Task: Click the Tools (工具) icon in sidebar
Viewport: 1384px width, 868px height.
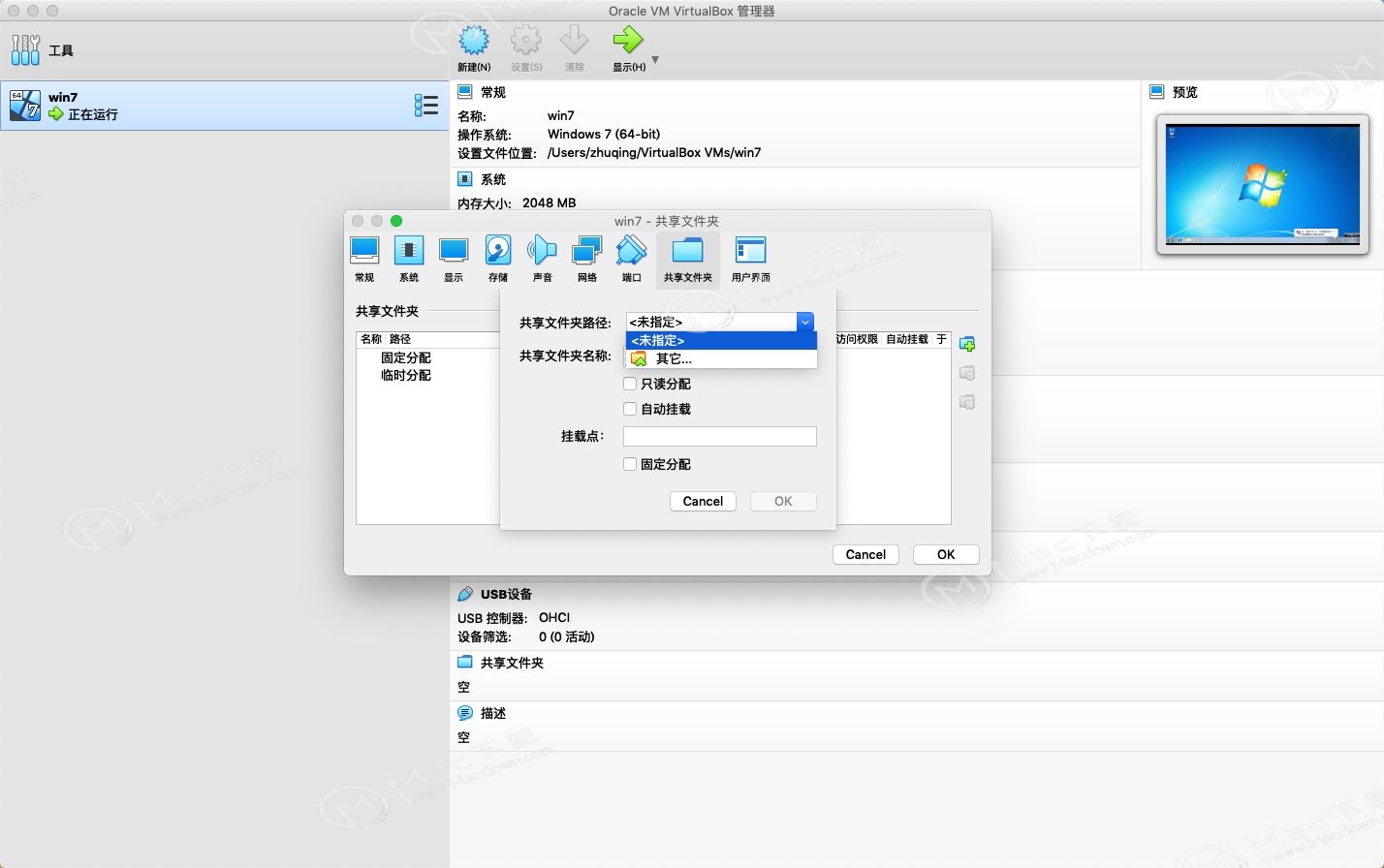Action: tap(26, 49)
